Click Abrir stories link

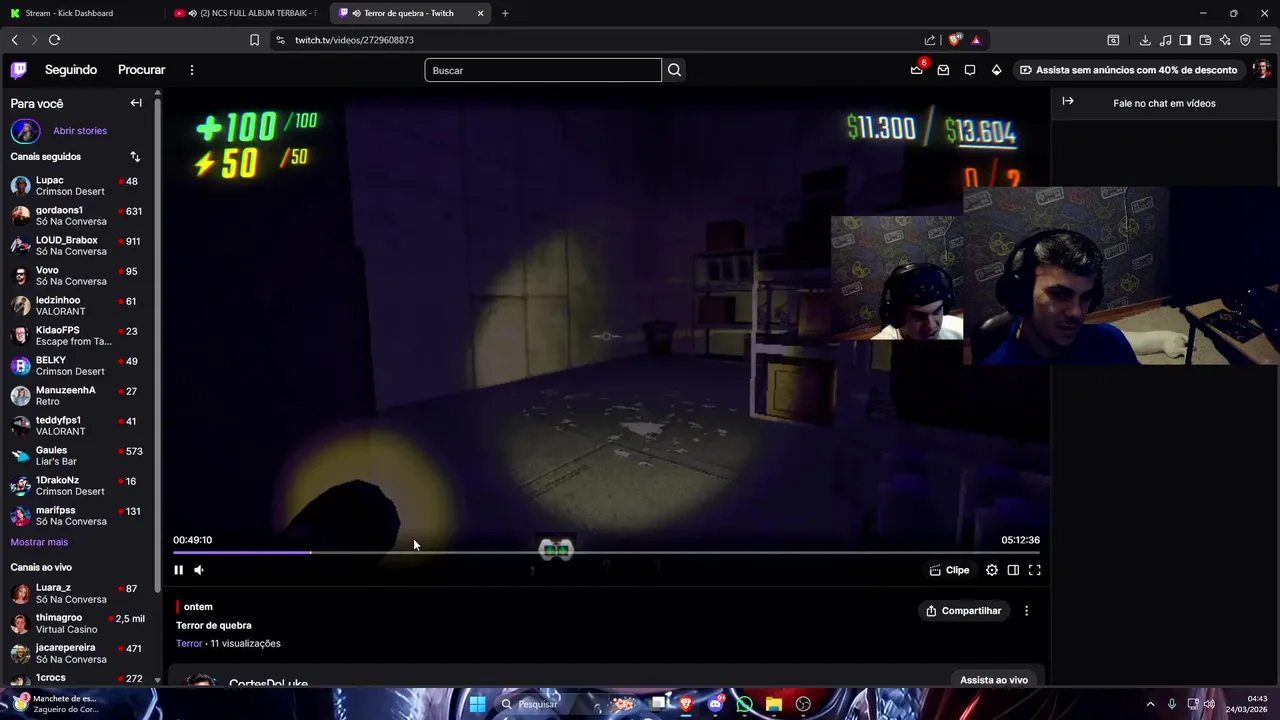80,131
